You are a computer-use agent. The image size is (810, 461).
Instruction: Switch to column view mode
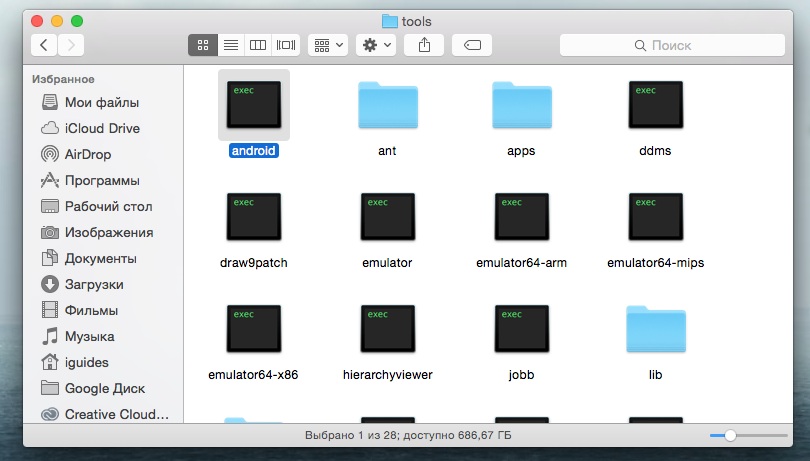pos(258,45)
